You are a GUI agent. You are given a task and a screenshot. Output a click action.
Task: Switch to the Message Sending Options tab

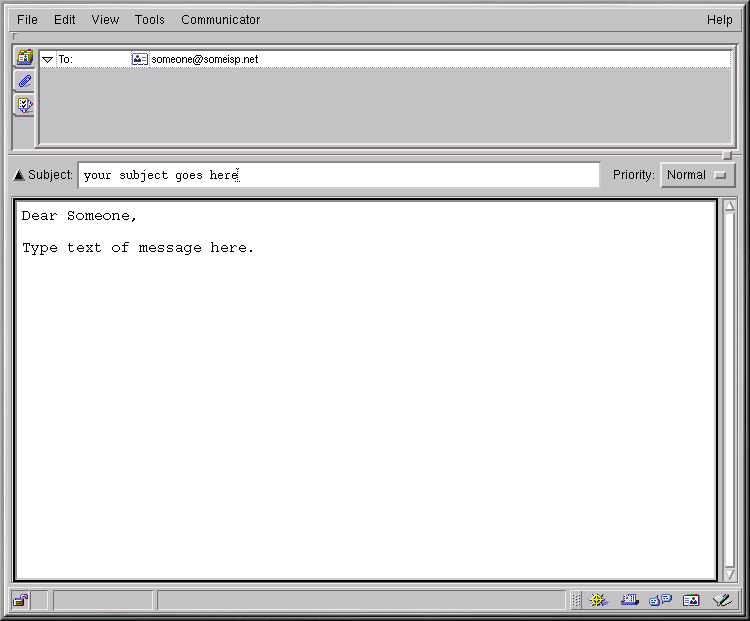[x=24, y=104]
